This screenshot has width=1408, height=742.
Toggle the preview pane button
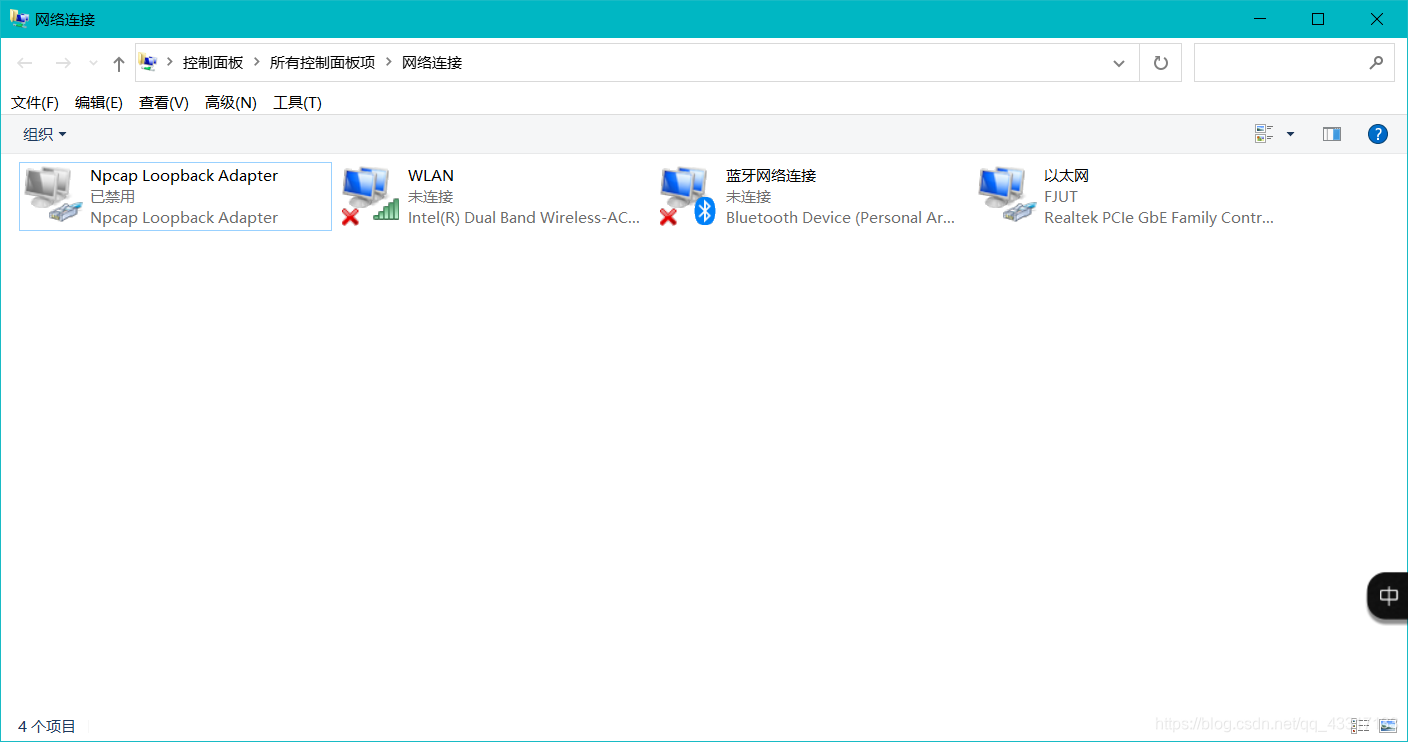point(1331,134)
